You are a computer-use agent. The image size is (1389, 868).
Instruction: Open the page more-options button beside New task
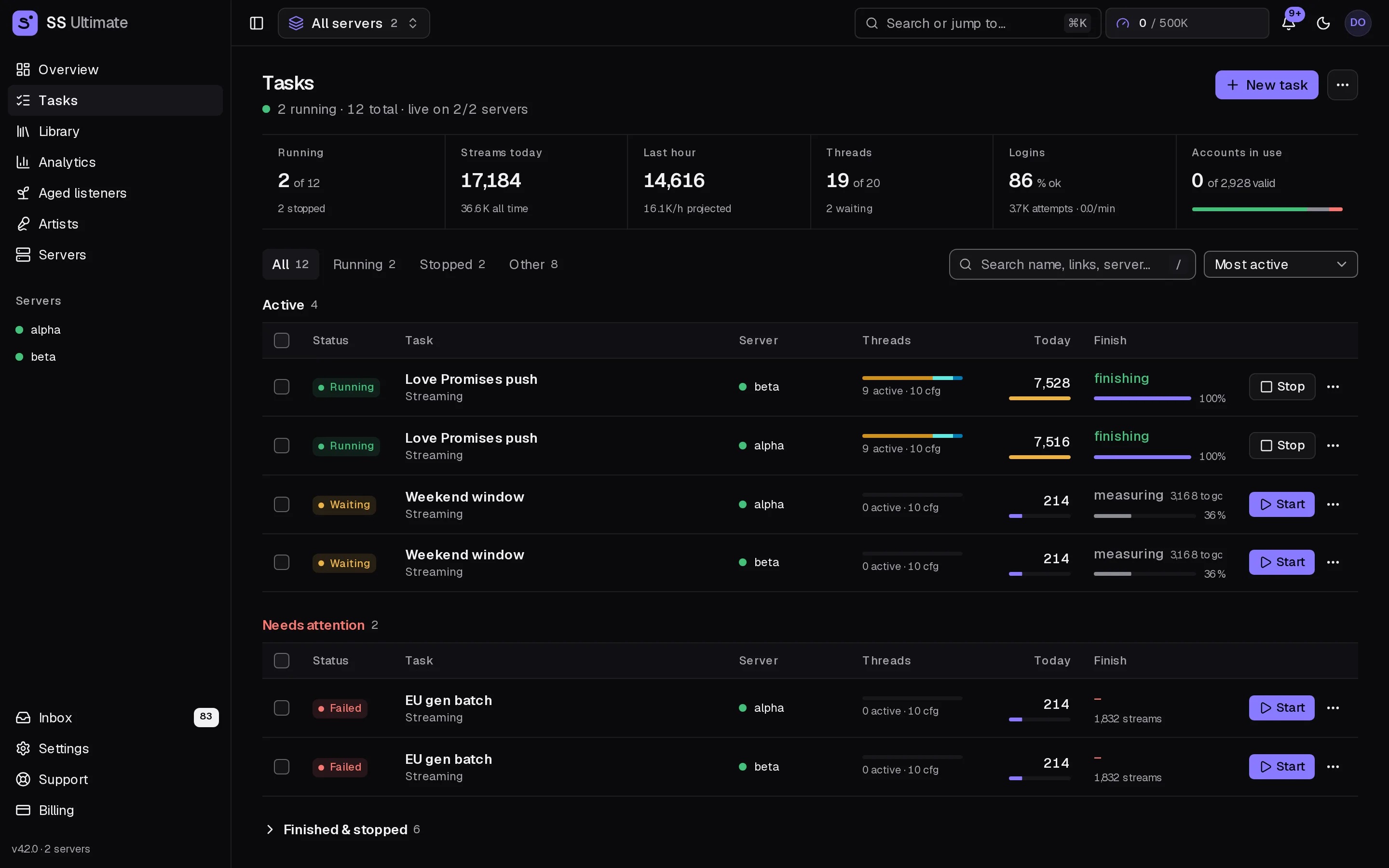[x=1342, y=85]
